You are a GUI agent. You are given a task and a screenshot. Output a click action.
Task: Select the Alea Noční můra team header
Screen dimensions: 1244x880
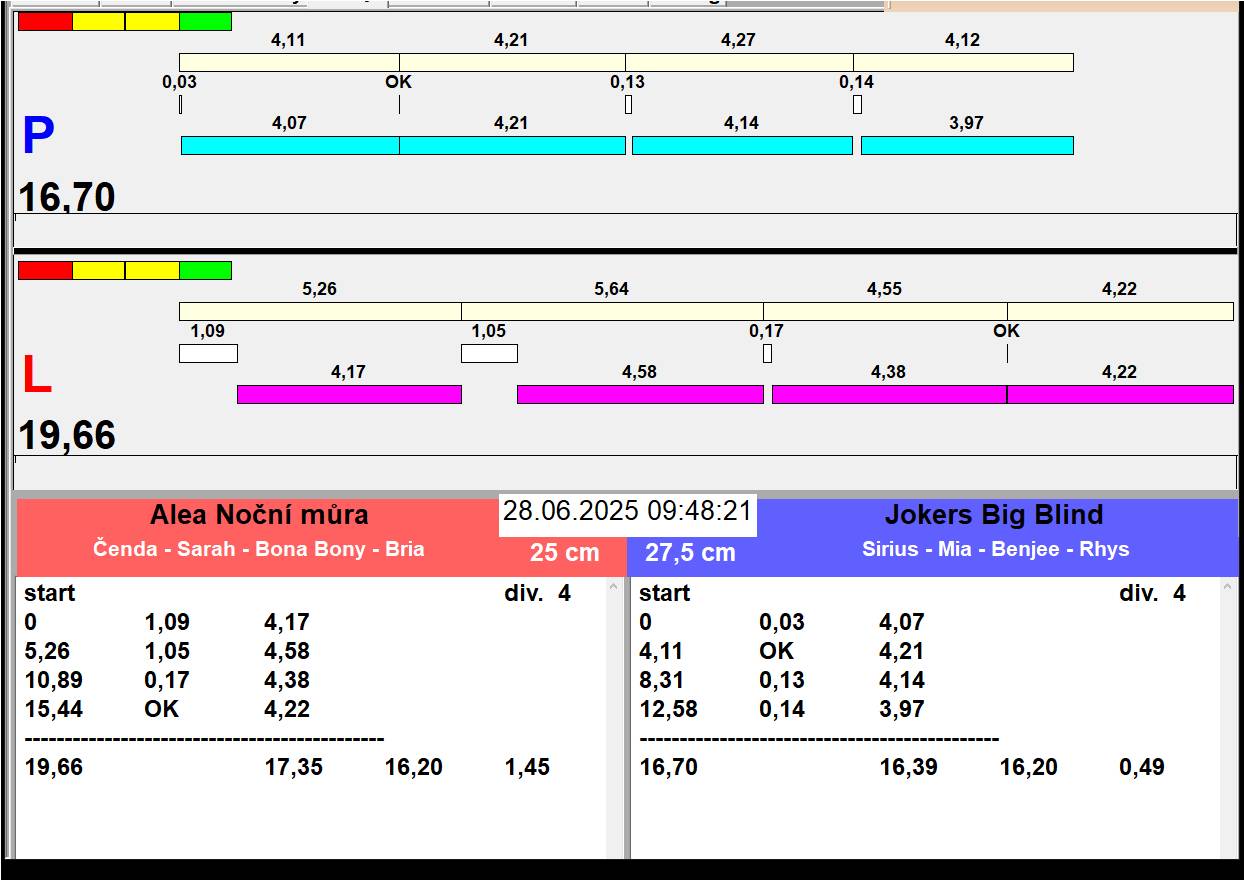pyautogui.click(x=259, y=516)
